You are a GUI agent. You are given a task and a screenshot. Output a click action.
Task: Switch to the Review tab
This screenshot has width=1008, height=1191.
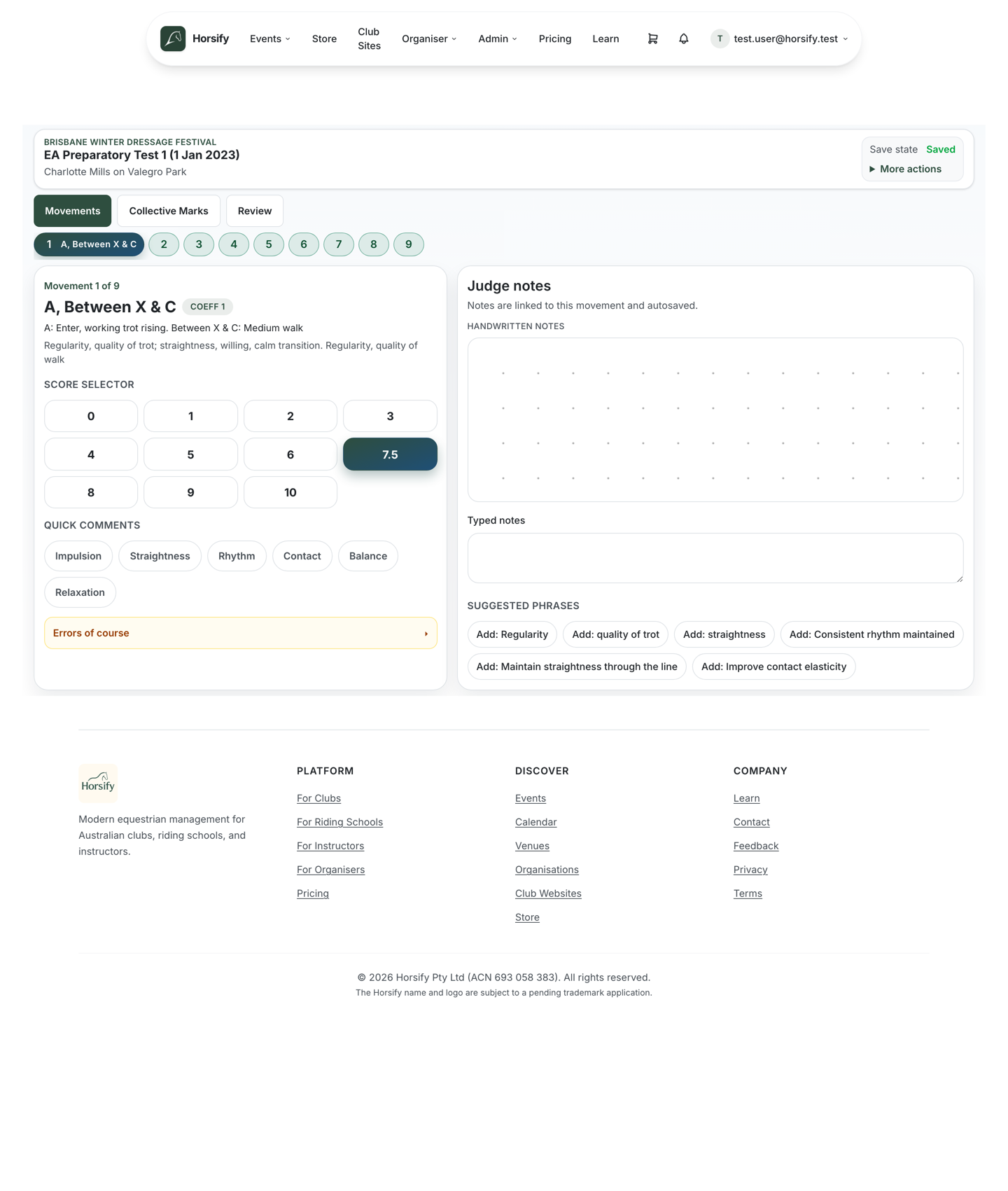[255, 211]
